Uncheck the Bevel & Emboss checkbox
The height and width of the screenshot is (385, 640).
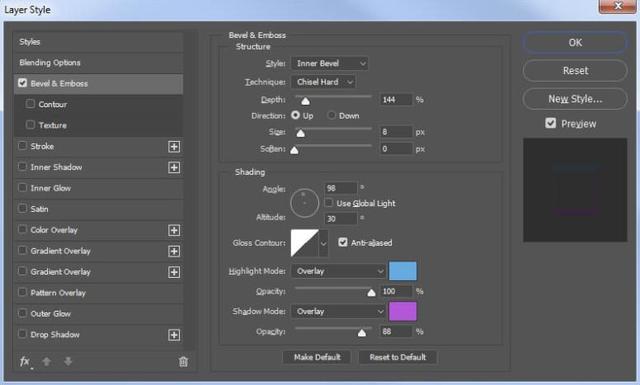tap(22, 83)
